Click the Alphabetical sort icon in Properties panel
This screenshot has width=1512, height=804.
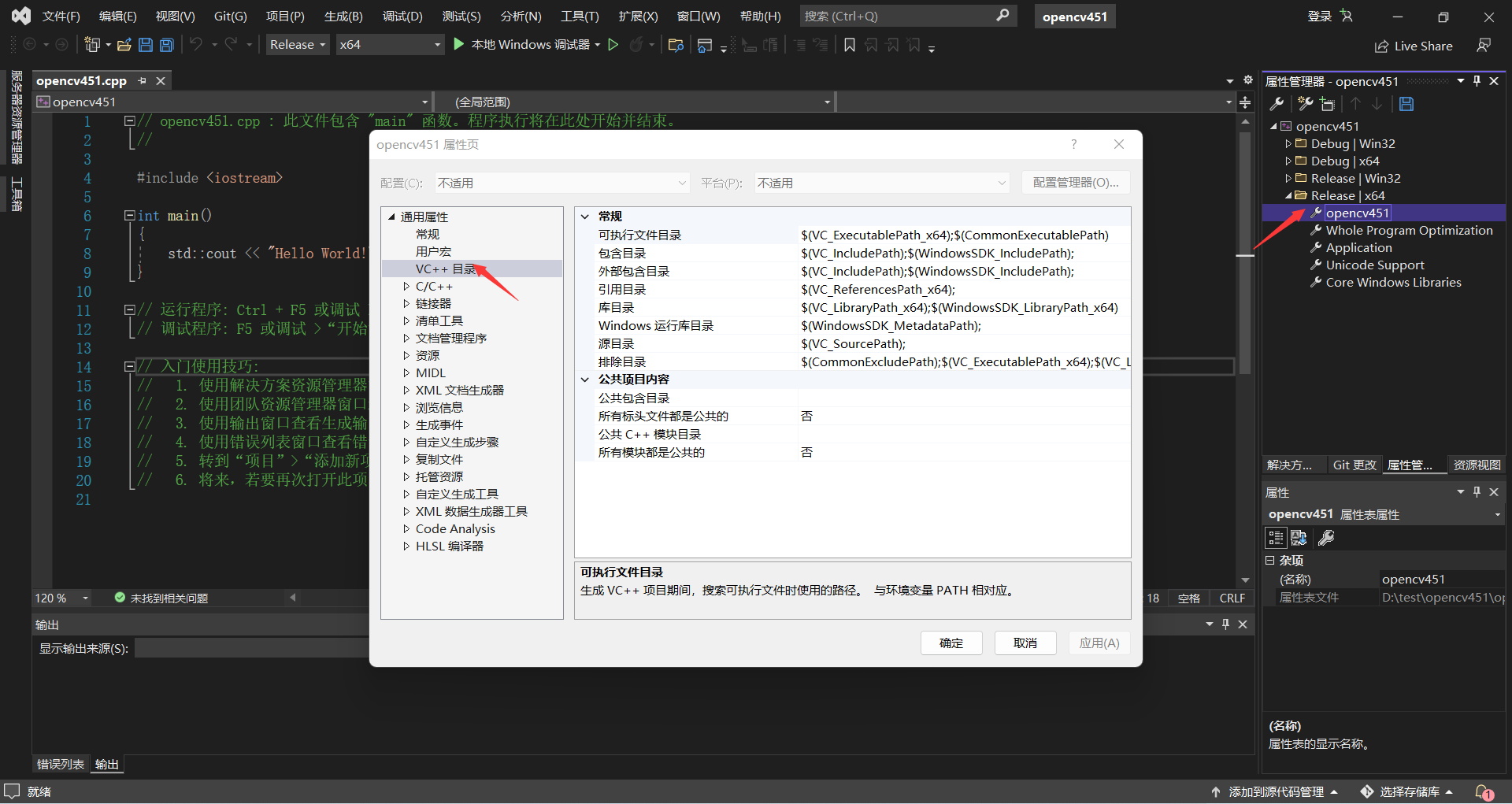point(1299,538)
